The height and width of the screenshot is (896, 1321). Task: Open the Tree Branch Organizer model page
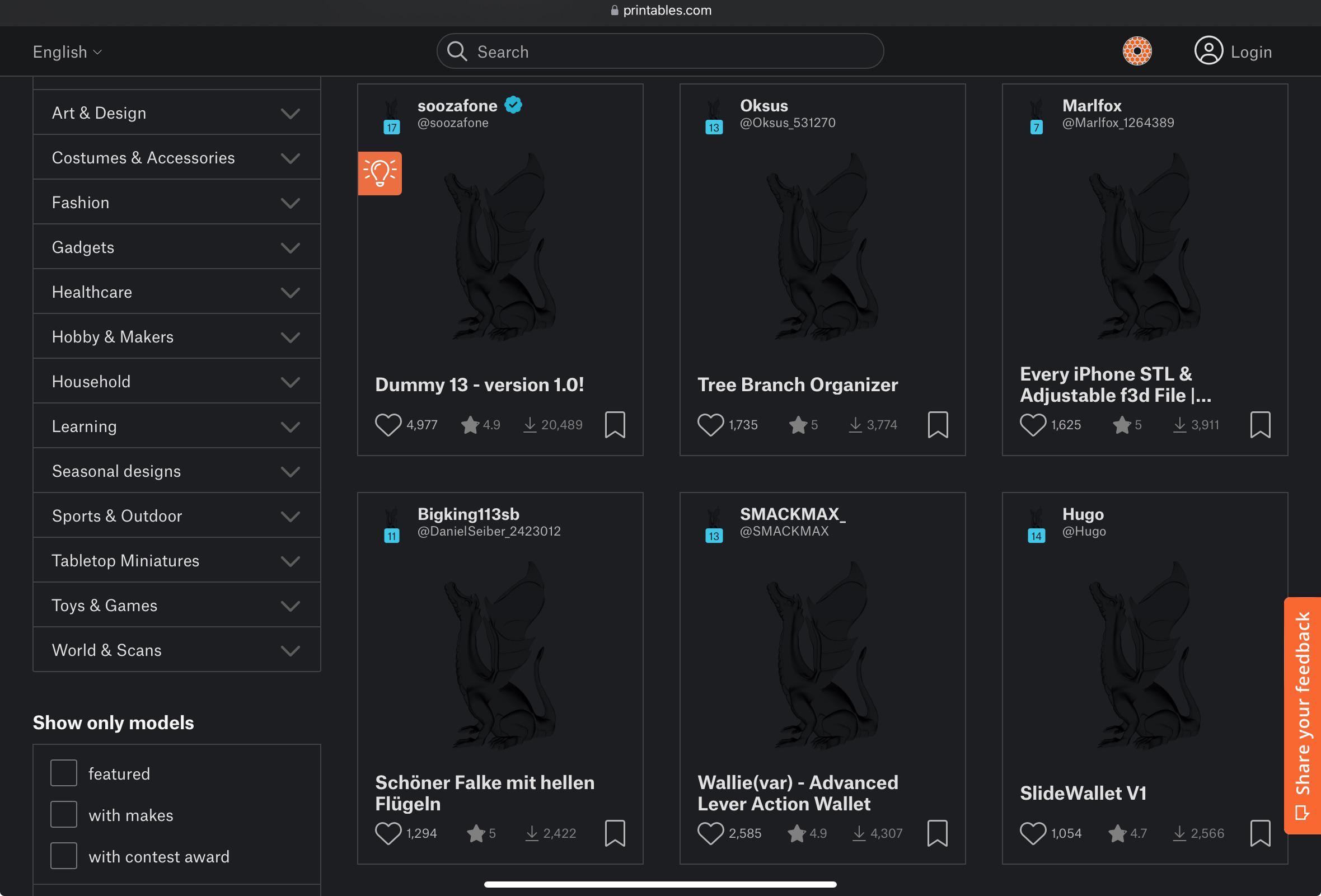pyautogui.click(x=797, y=384)
